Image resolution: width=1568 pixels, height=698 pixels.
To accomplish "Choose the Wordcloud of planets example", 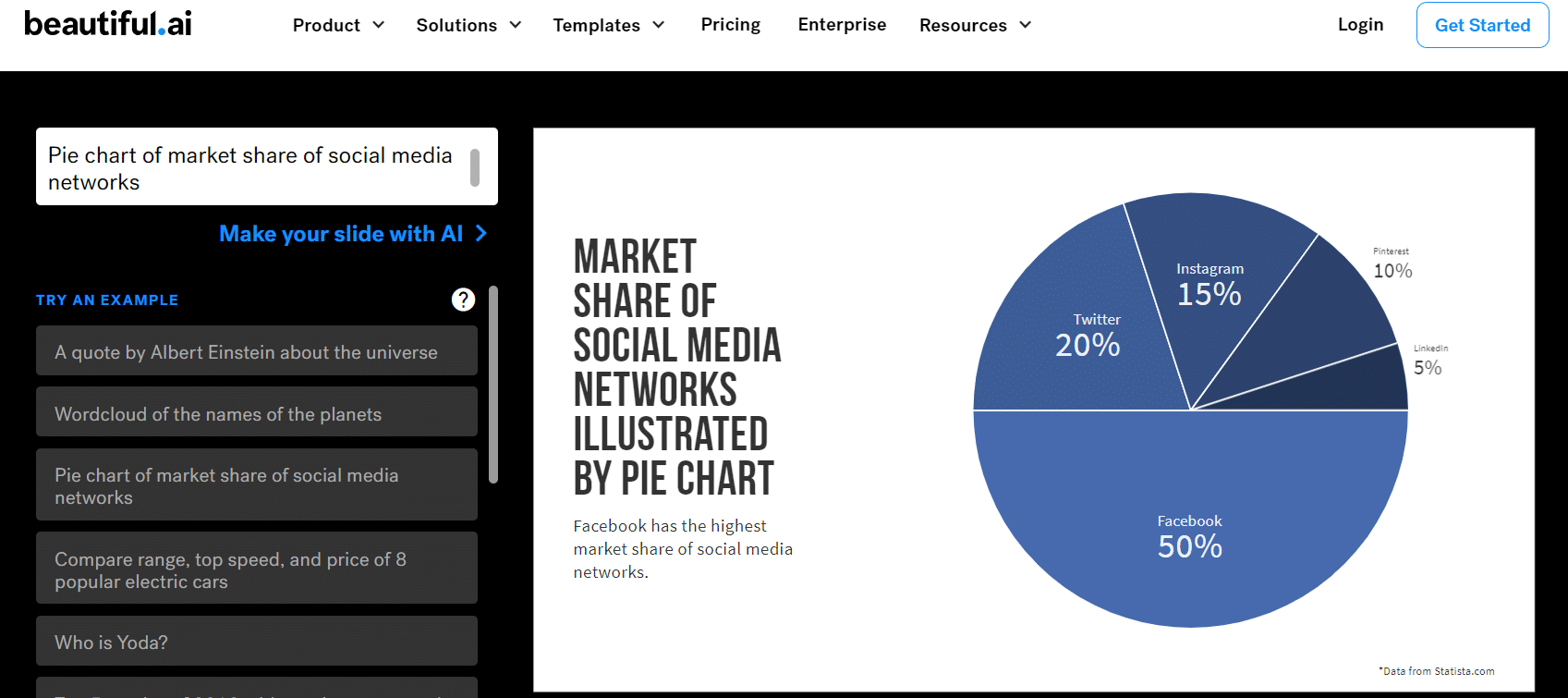I will 257,413.
